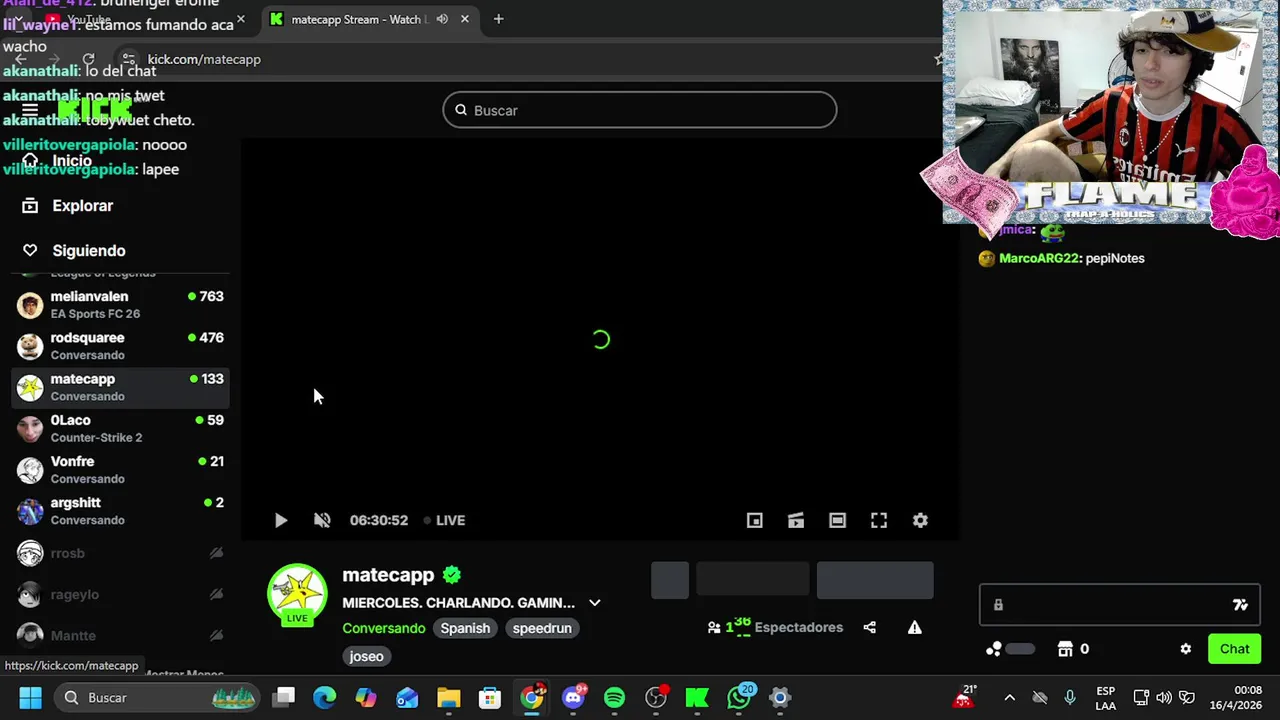Open WhatsApp from the taskbar

pos(739,697)
